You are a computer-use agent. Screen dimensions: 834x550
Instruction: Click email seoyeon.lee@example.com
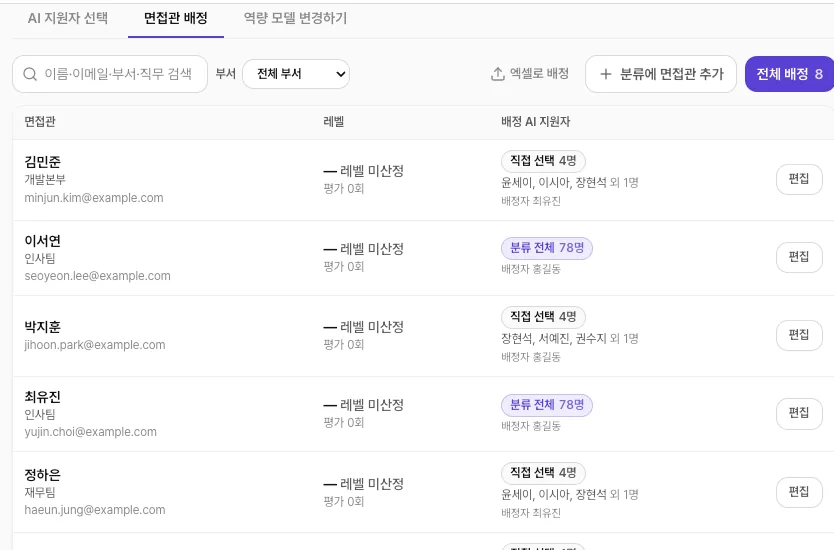97,276
